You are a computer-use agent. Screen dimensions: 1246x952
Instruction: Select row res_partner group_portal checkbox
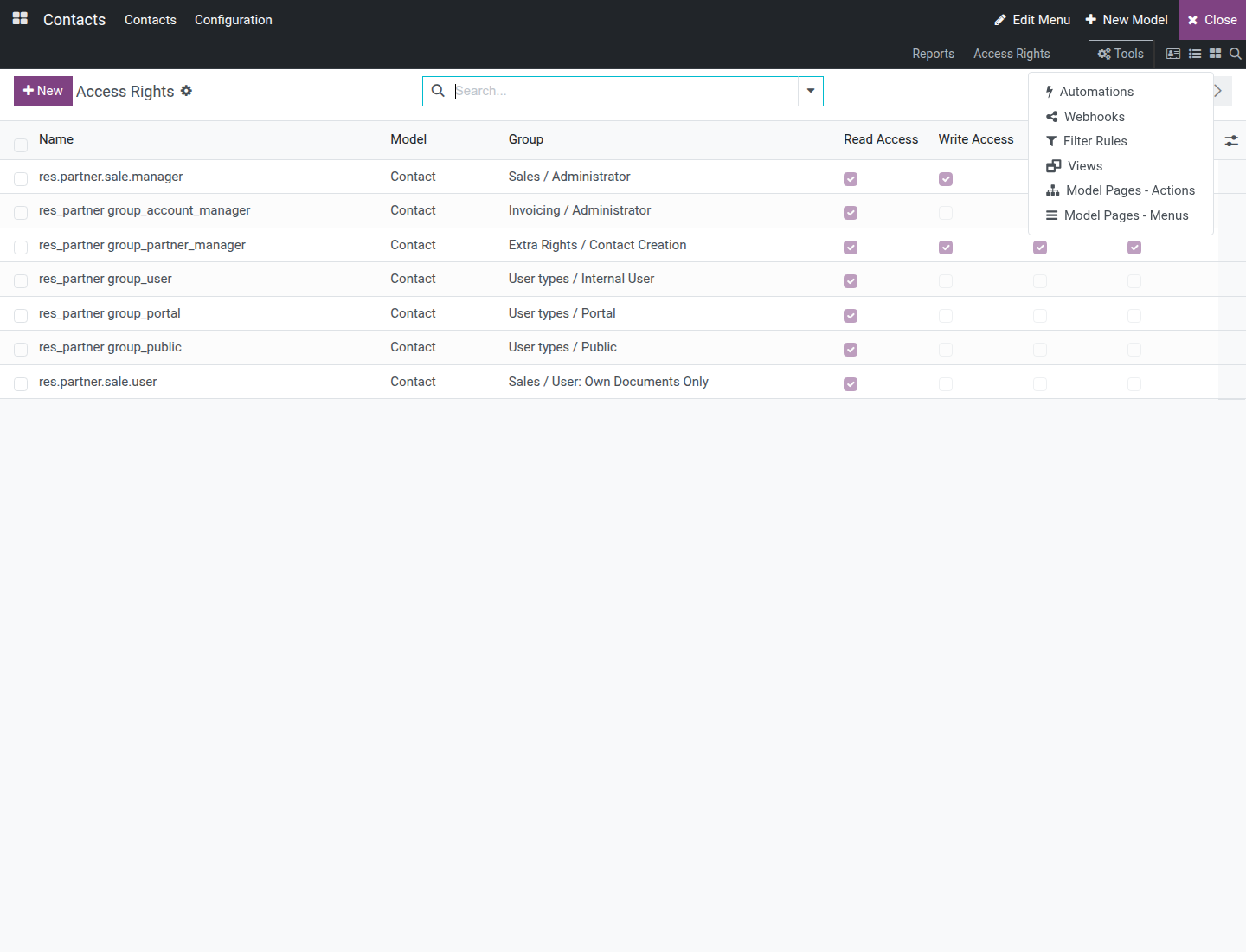click(x=21, y=316)
